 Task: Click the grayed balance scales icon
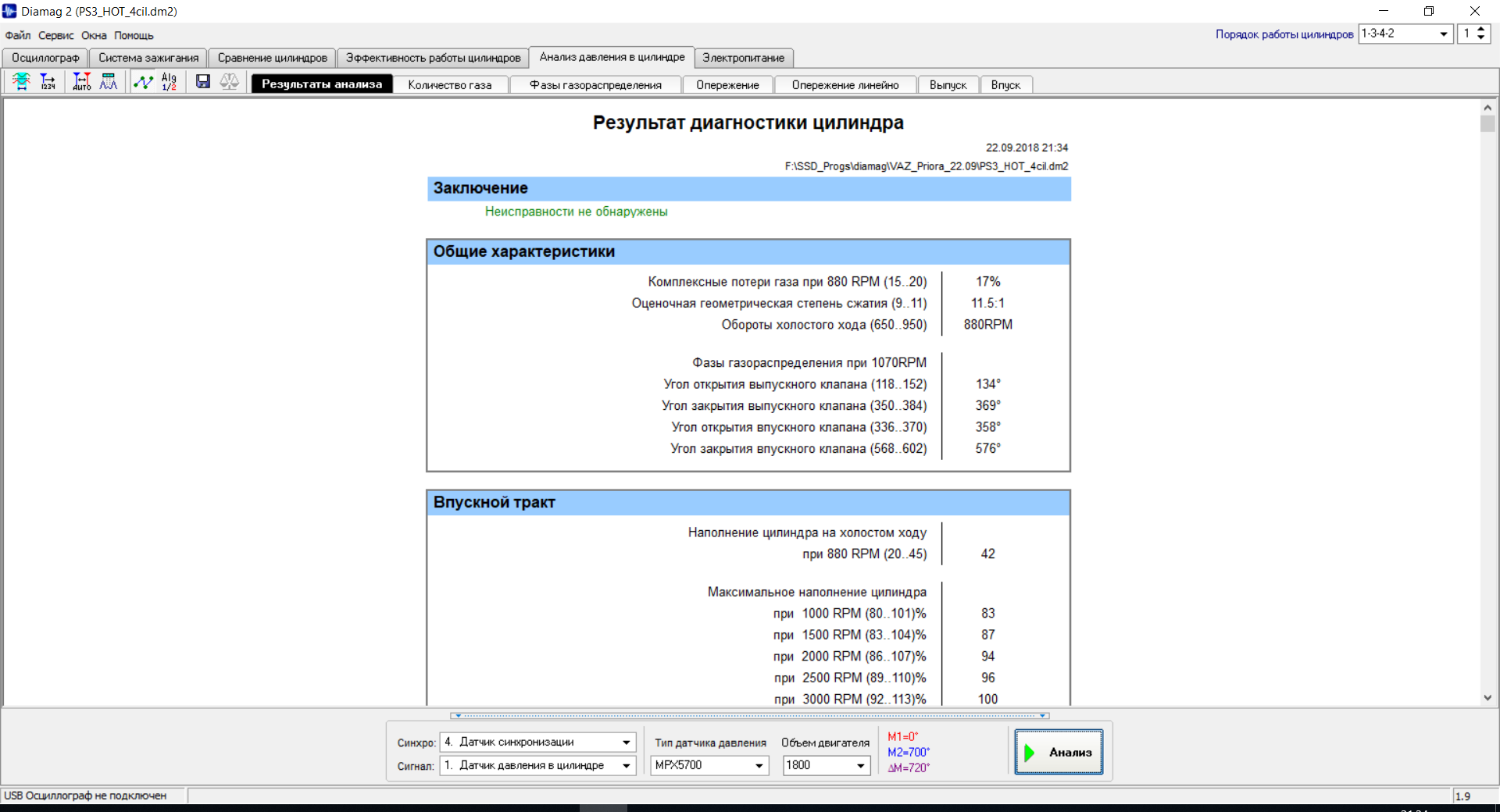coord(229,82)
